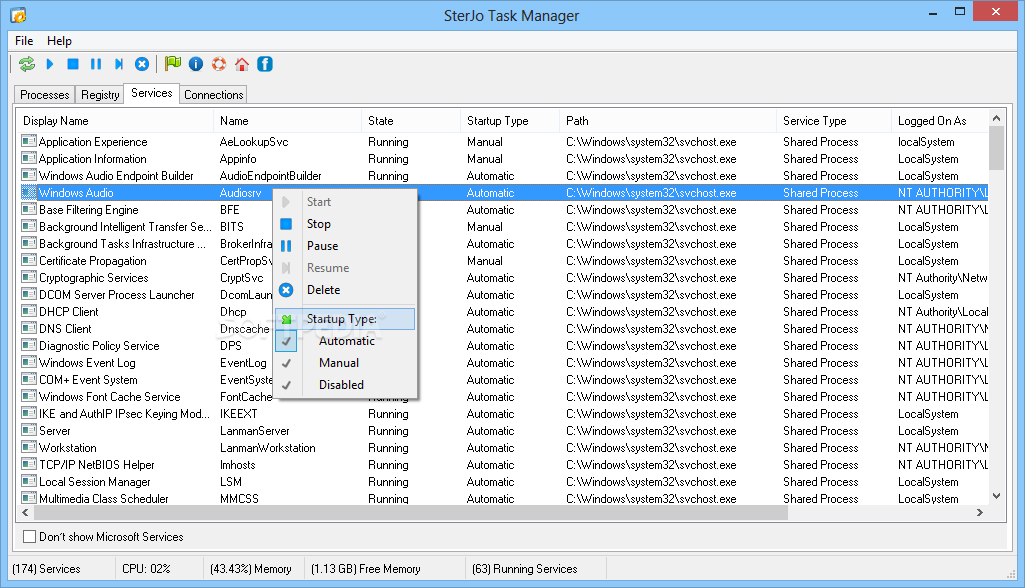Set startup type to Disabled in menu
The width and height of the screenshot is (1025, 588).
coord(345,385)
